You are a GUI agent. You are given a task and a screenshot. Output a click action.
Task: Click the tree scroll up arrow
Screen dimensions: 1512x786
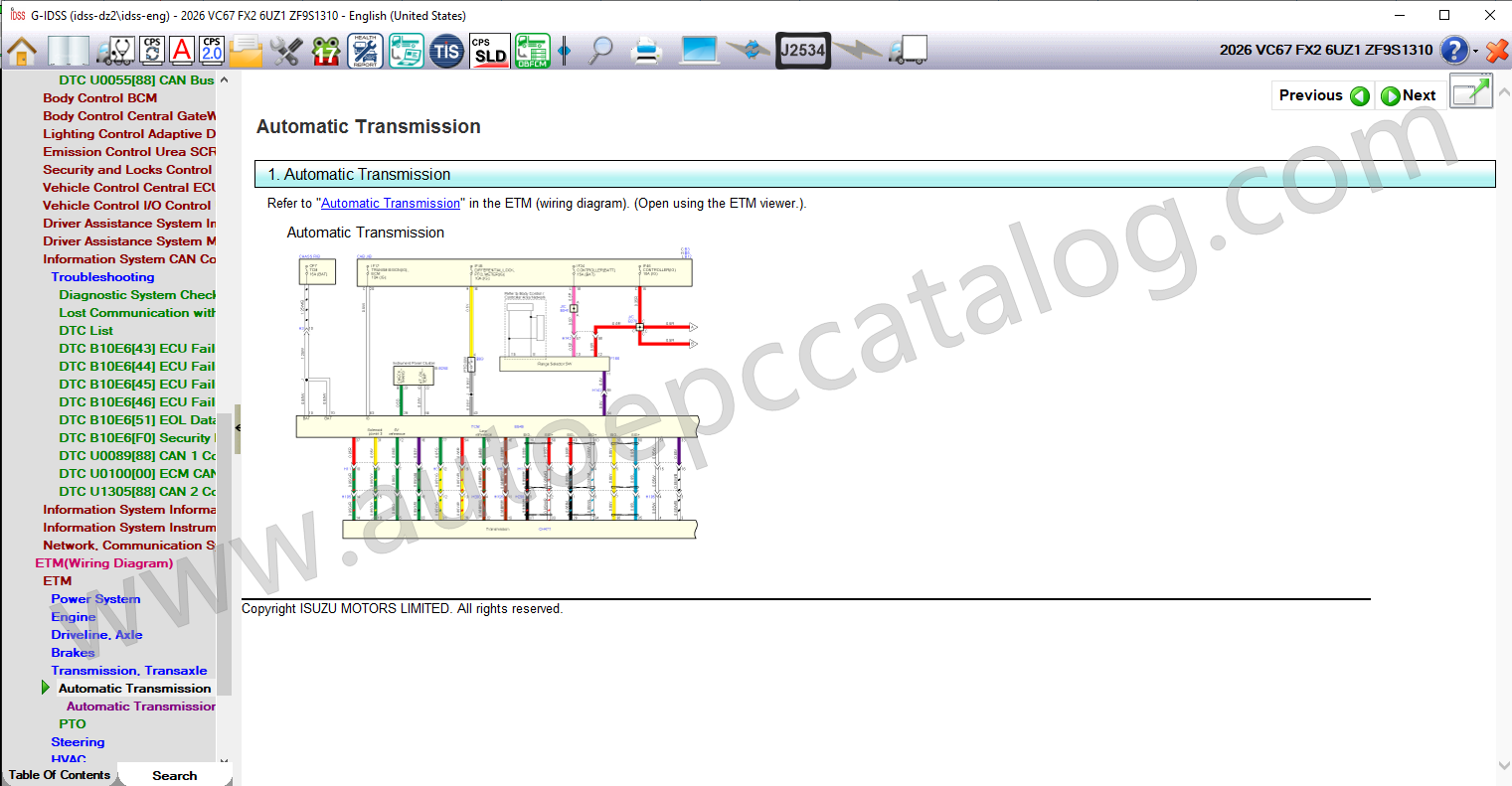tap(224, 80)
